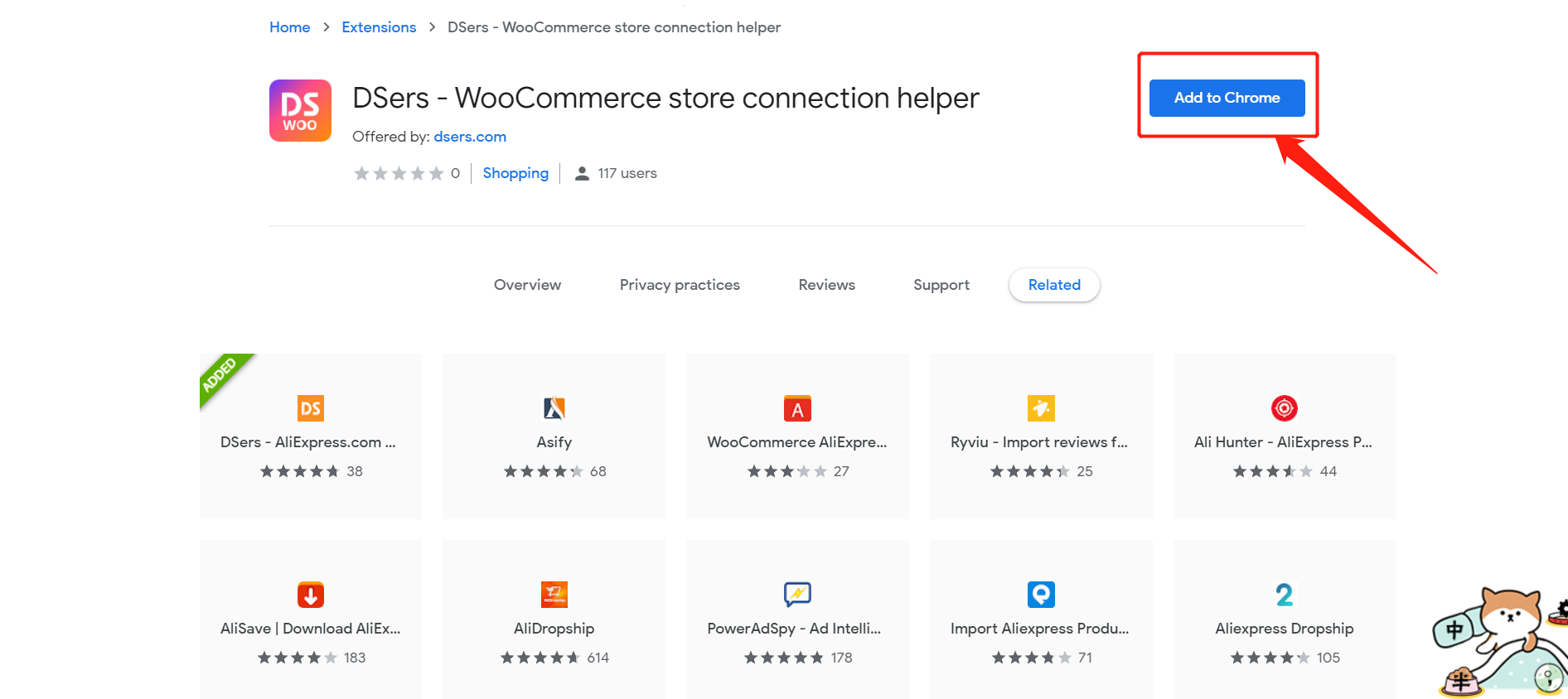Click the Import Aliexpress Products blue icon
The image size is (1568, 699).
[1041, 595]
